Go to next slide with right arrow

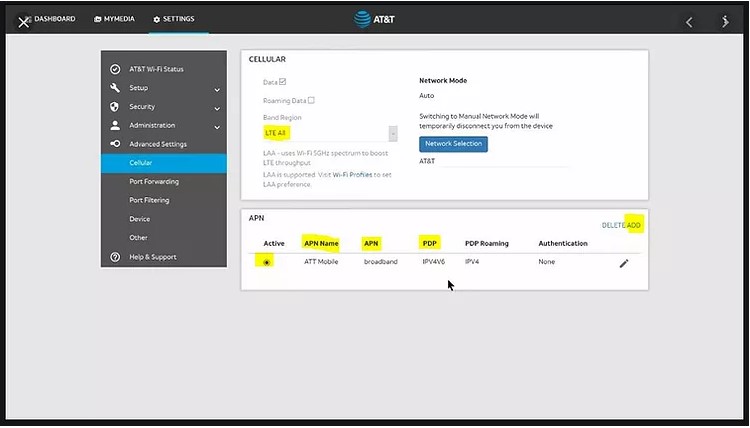tap(725, 22)
